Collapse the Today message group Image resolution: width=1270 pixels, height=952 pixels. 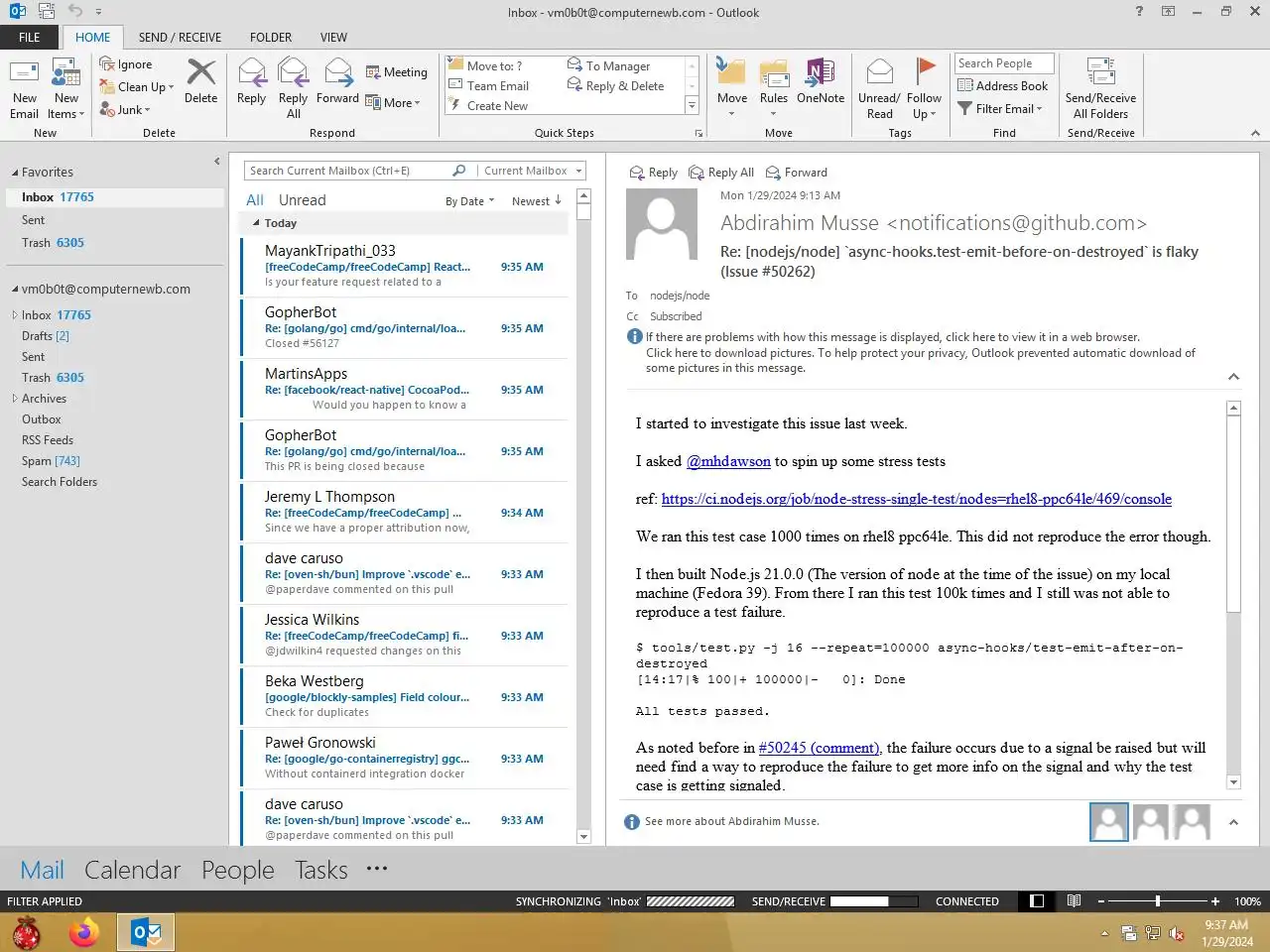tap(256, 223)
